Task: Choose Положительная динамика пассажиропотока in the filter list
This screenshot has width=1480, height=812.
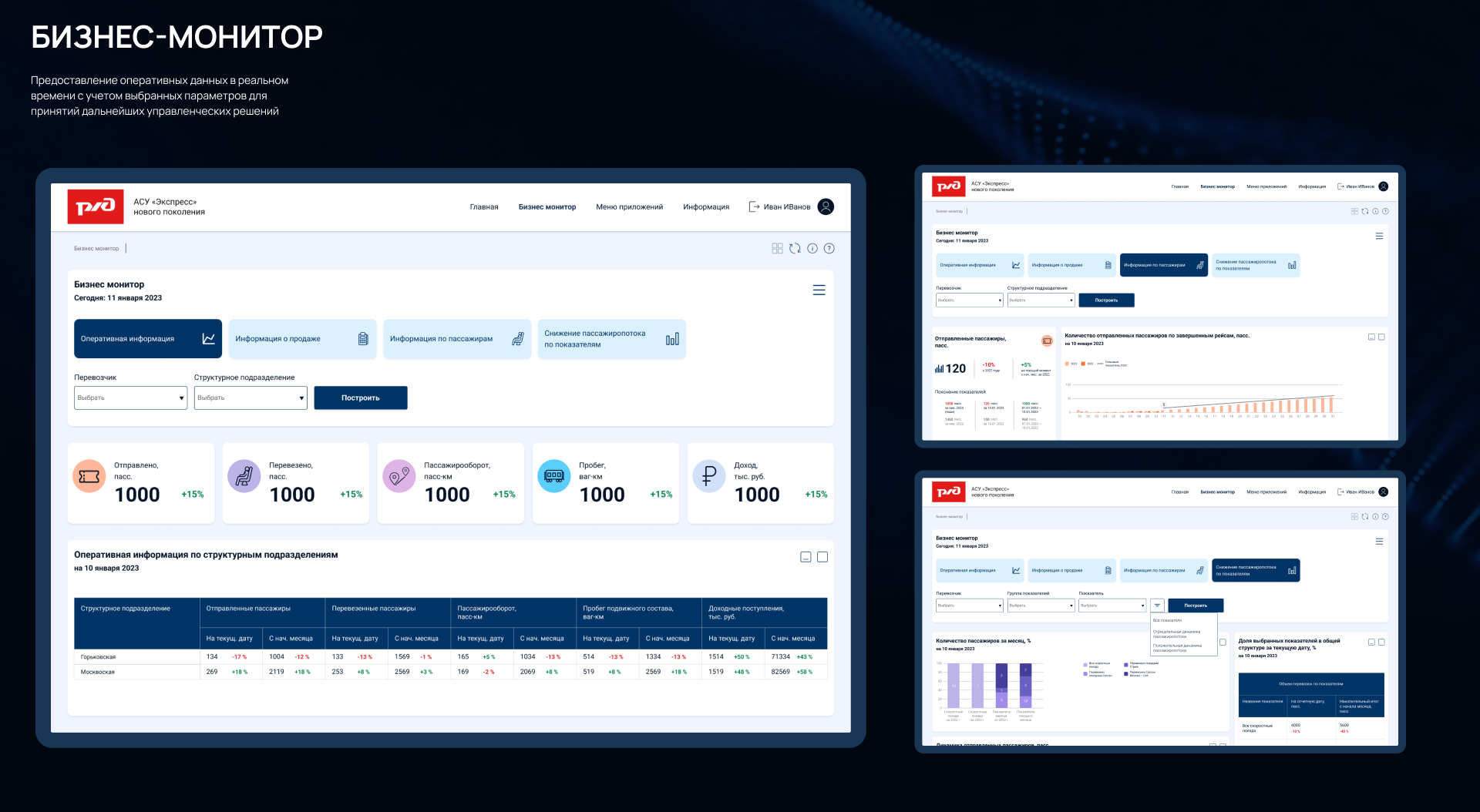Action: 1177,648
